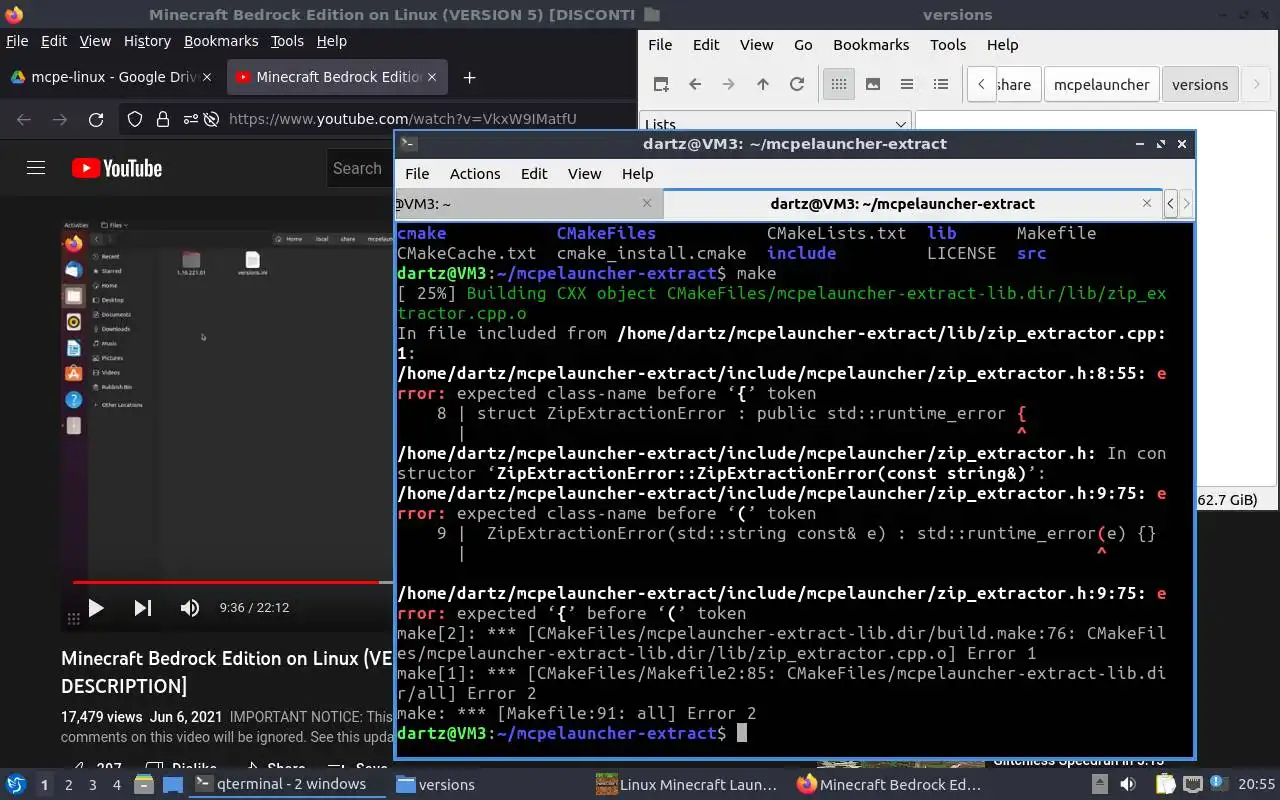
Task: Open terminal Actions menu
Action: pyautogui.click(x=475, y=173)
